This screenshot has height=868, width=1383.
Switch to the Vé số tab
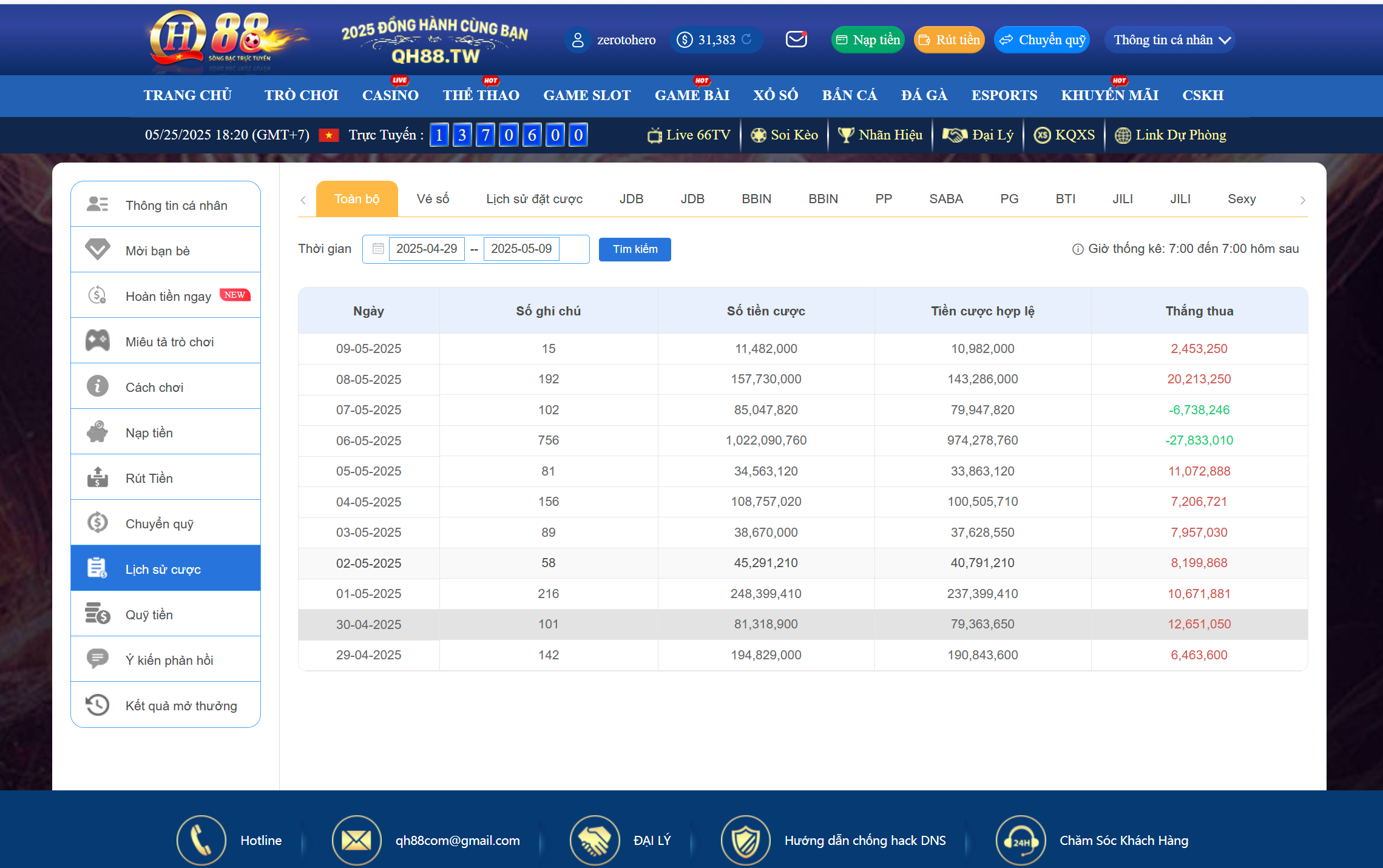click(x=433, y=199)
